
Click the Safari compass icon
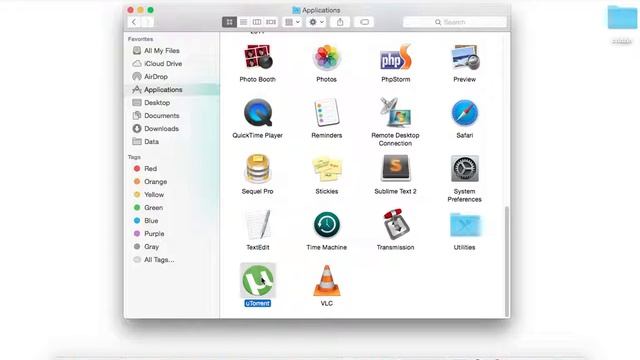(465, 113)
